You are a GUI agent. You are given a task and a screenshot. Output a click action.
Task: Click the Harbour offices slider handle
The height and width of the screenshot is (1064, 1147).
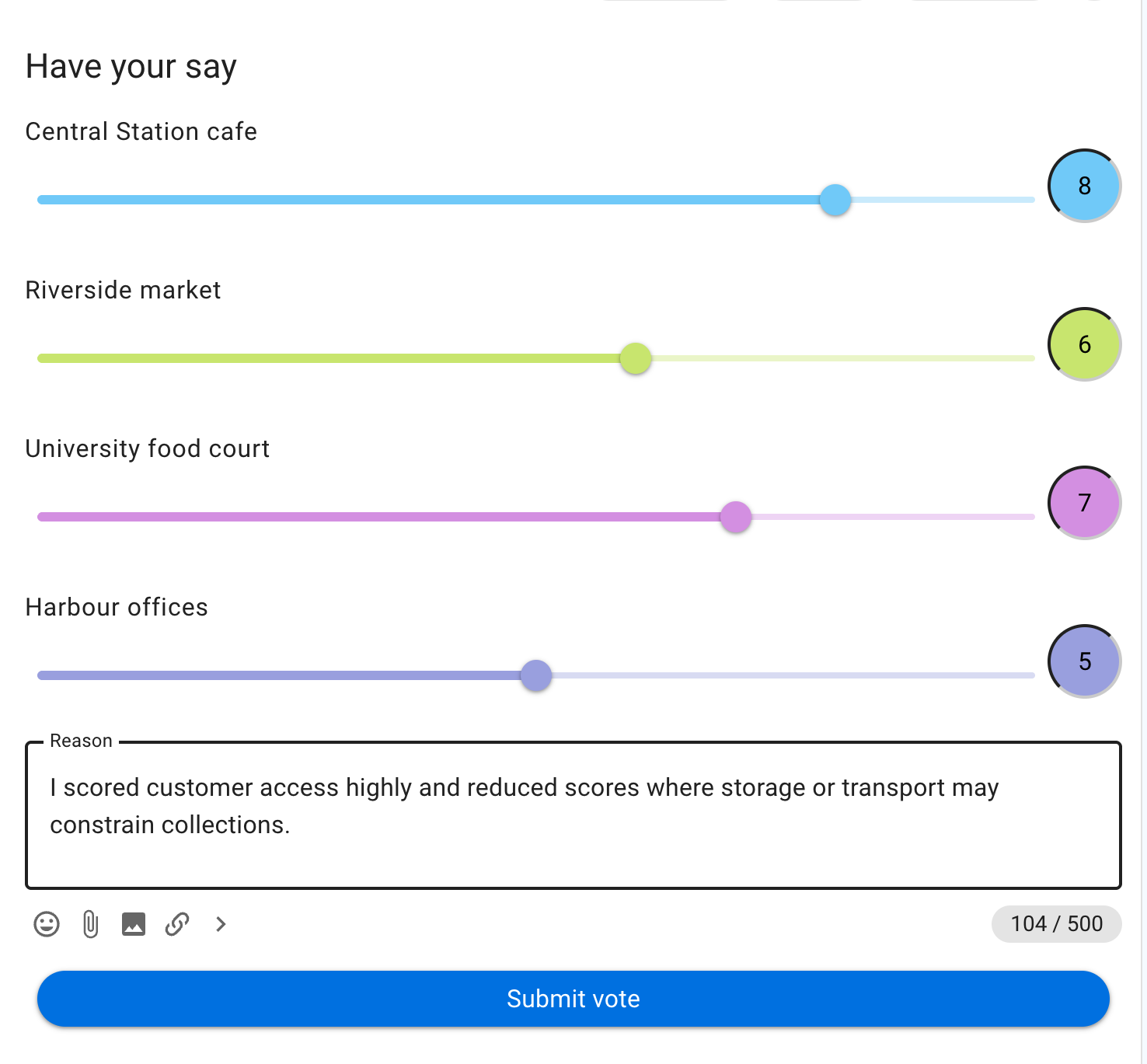click(536, 675)
